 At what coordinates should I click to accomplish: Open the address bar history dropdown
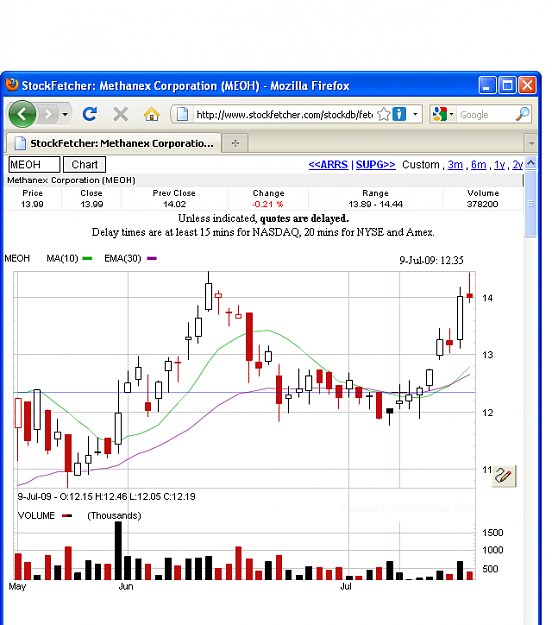tap(415, 114)
